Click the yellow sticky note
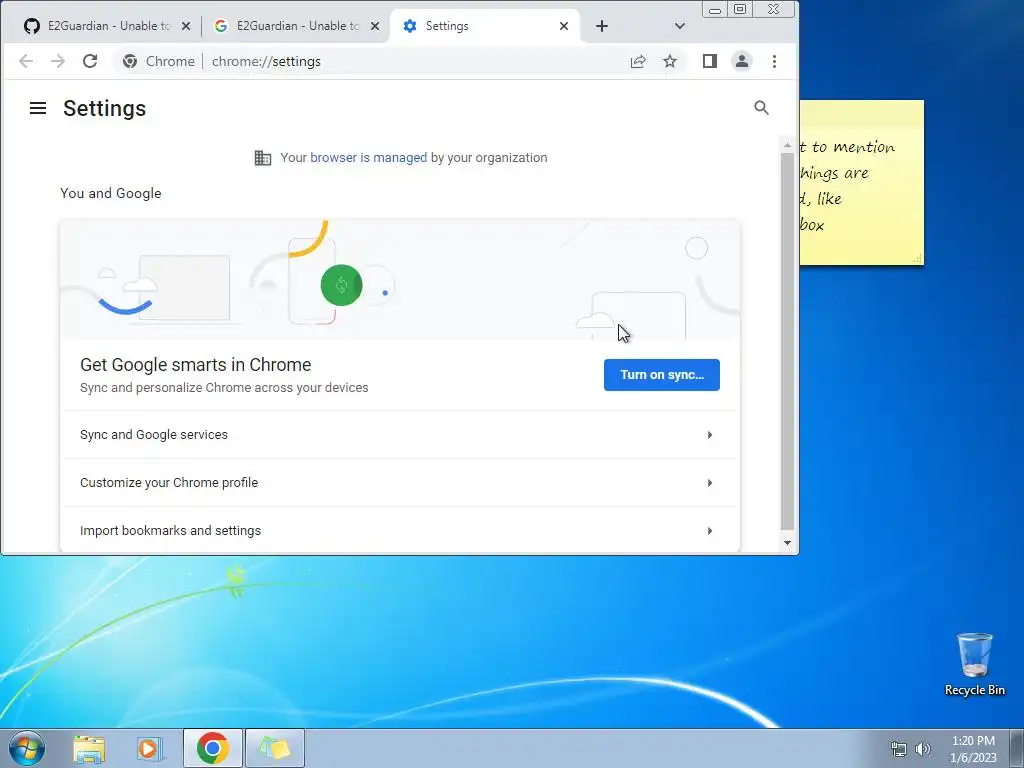Screen dimensions: 1024x768 coord(861,183)
